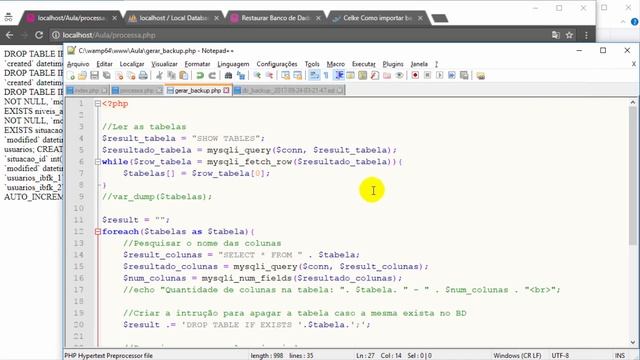Image resolution: width=640 pixels, height=360 pixels.
Task: Open the Janela menu
Action: 419,64
